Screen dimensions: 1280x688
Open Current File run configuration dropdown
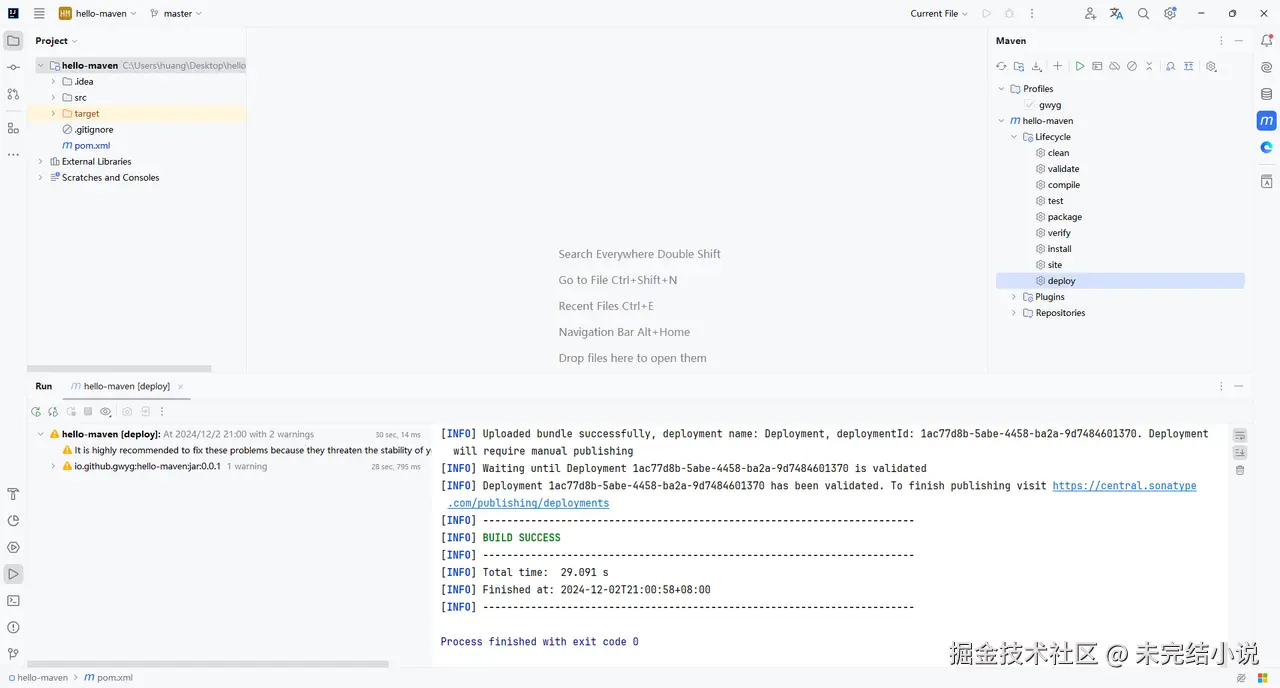tap(939, 14)
